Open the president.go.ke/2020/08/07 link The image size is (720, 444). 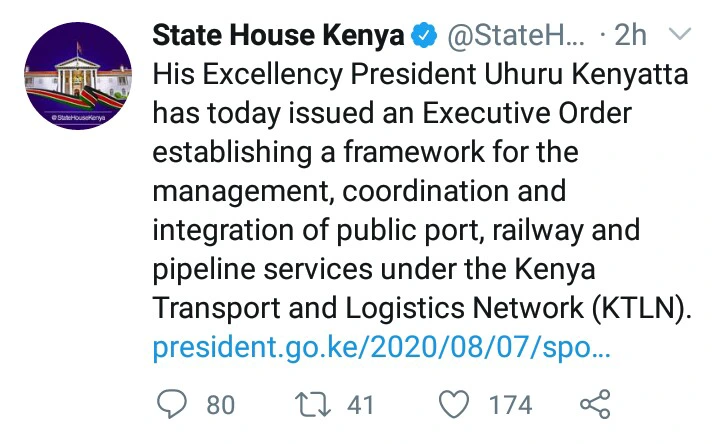coord(382,347)
